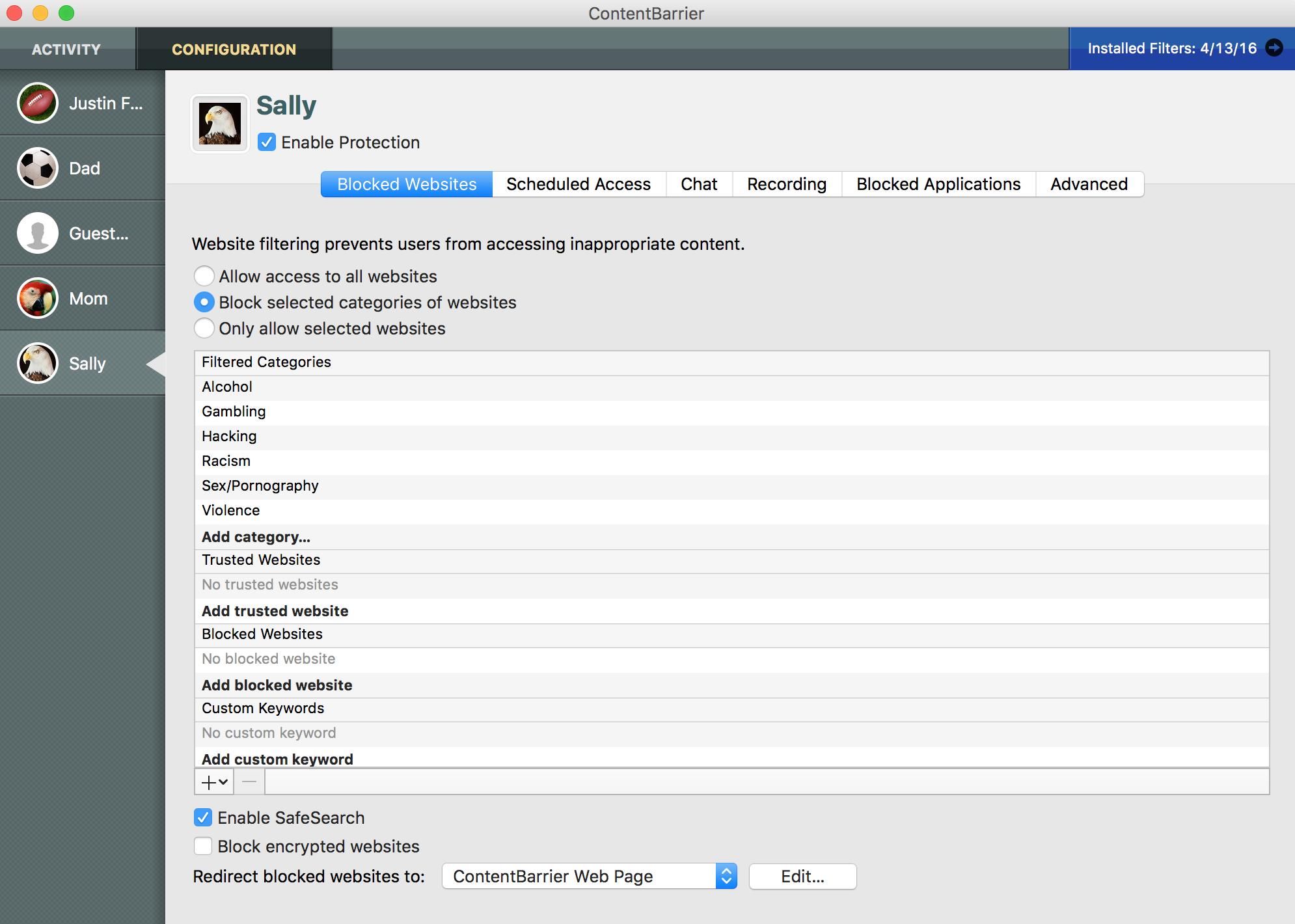Click Add trusted website

731,611
